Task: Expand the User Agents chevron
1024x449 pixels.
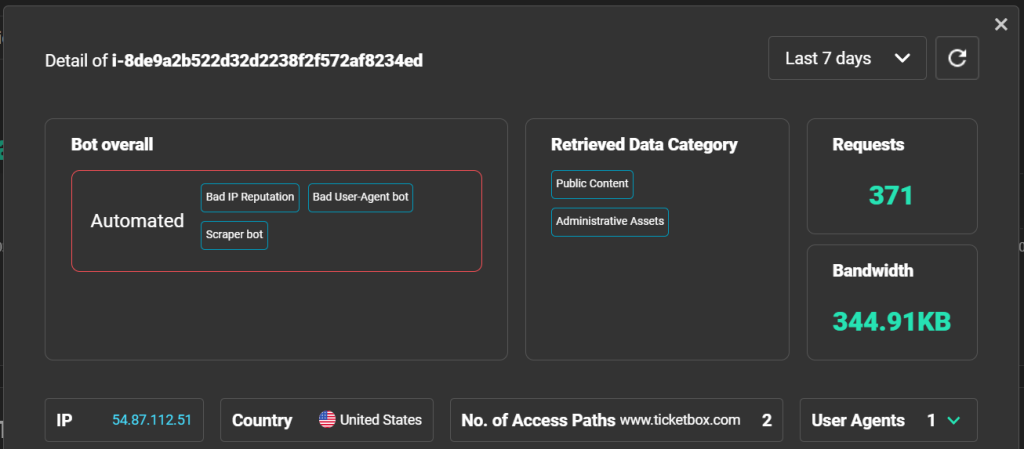Action: [954, 421]
